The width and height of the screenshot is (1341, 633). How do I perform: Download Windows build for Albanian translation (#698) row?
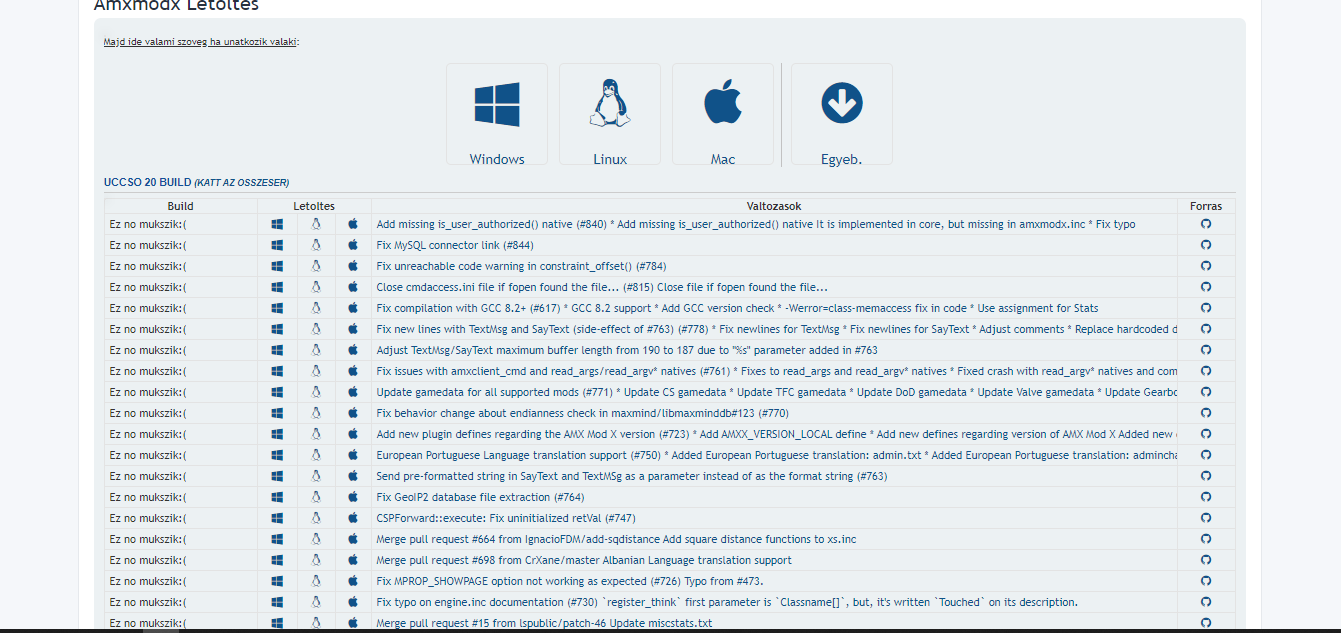(x=277, y=560)
